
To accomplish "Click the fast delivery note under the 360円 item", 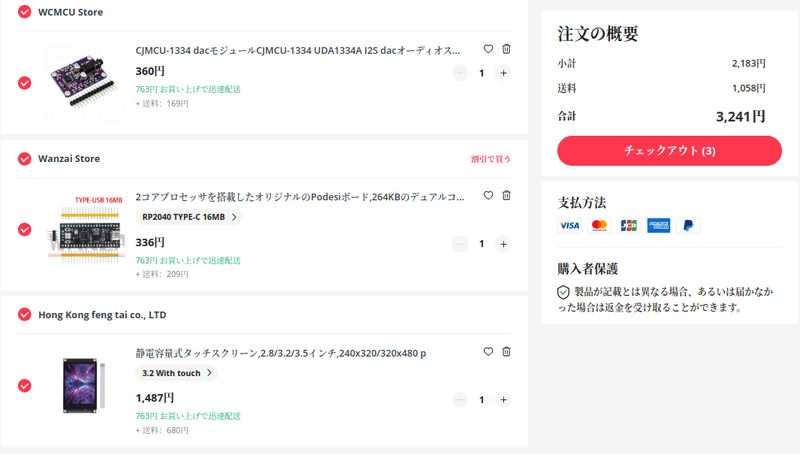I will pos(188,89).
